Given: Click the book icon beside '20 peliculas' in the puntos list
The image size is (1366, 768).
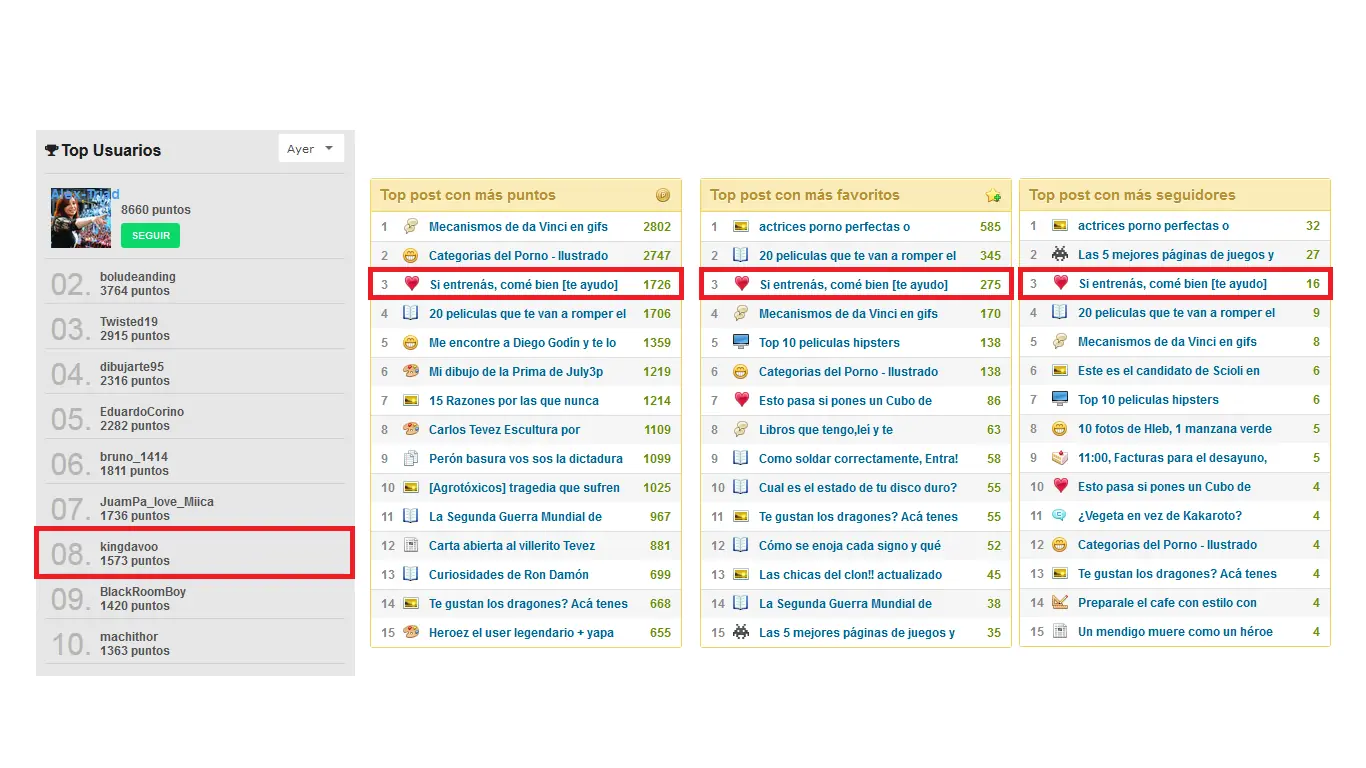Looking at the screenshot, I should click(410, 314).
